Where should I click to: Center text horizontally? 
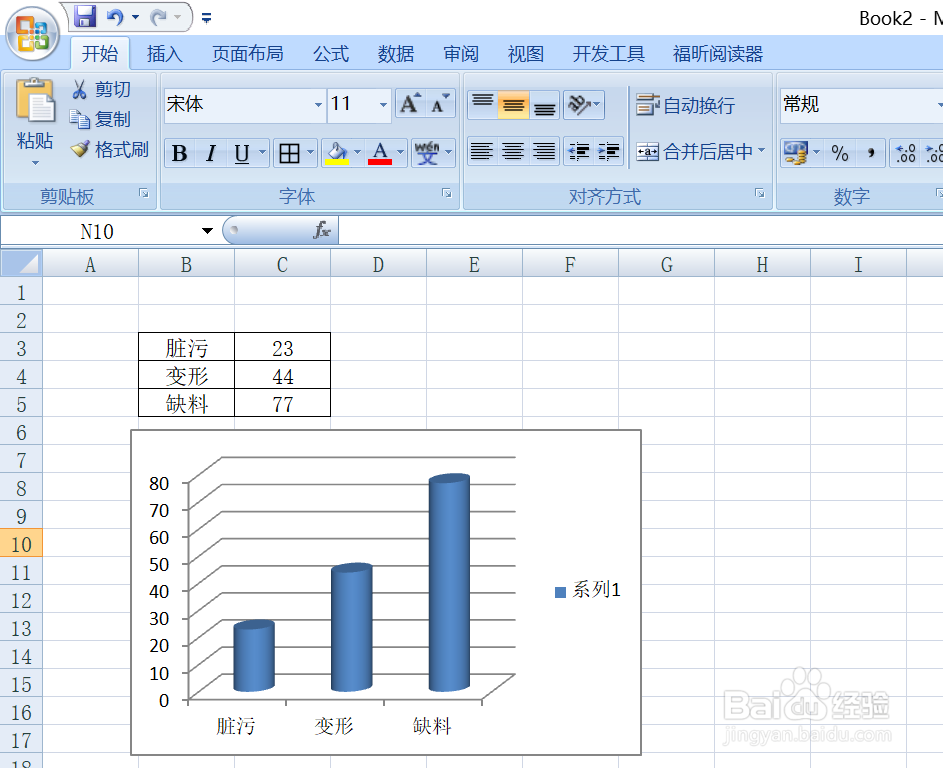(513, 152)
